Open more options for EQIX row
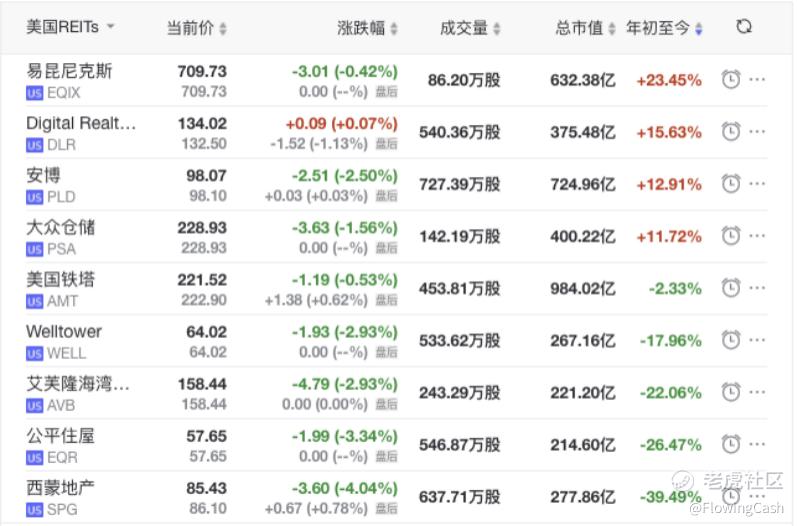Screen dimensions: 798x526 tap(757, 80)
